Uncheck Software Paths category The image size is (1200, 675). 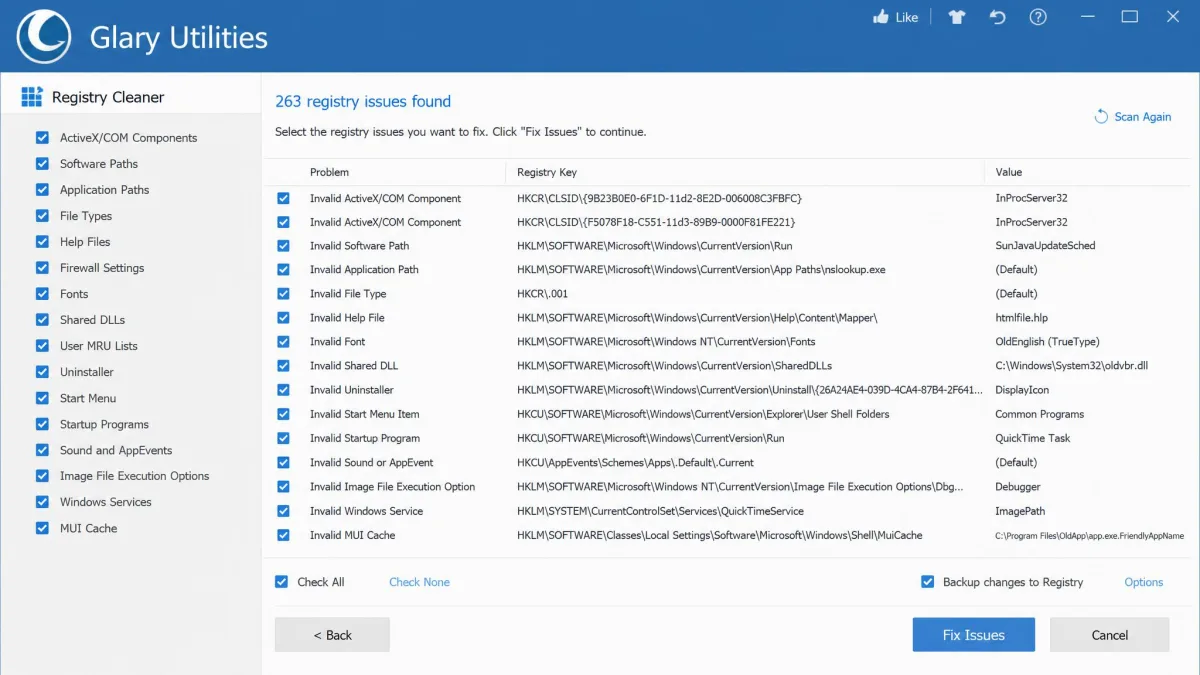(42, 163)
